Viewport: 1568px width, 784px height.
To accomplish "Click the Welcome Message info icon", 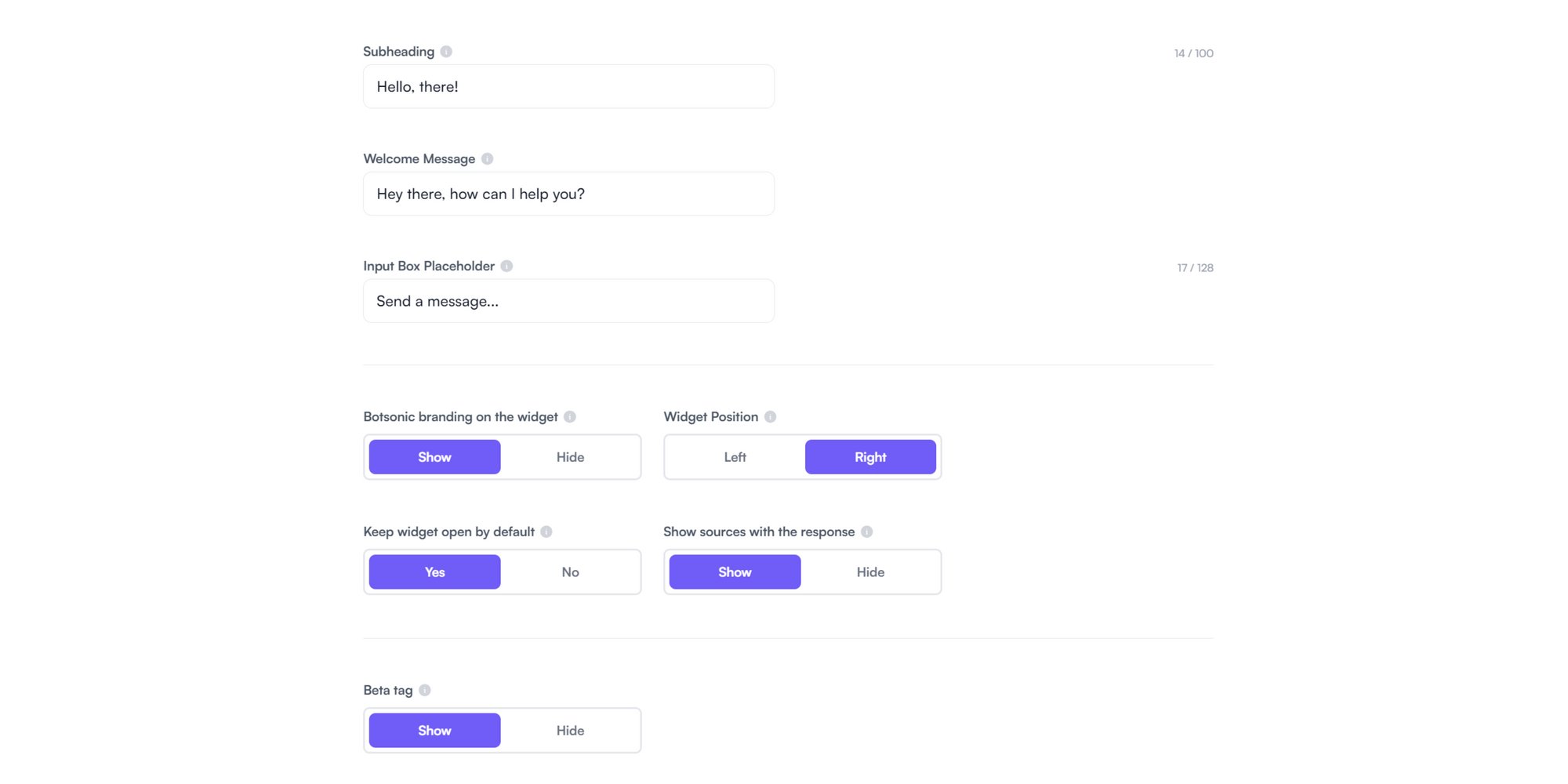I will pos(486,158).
